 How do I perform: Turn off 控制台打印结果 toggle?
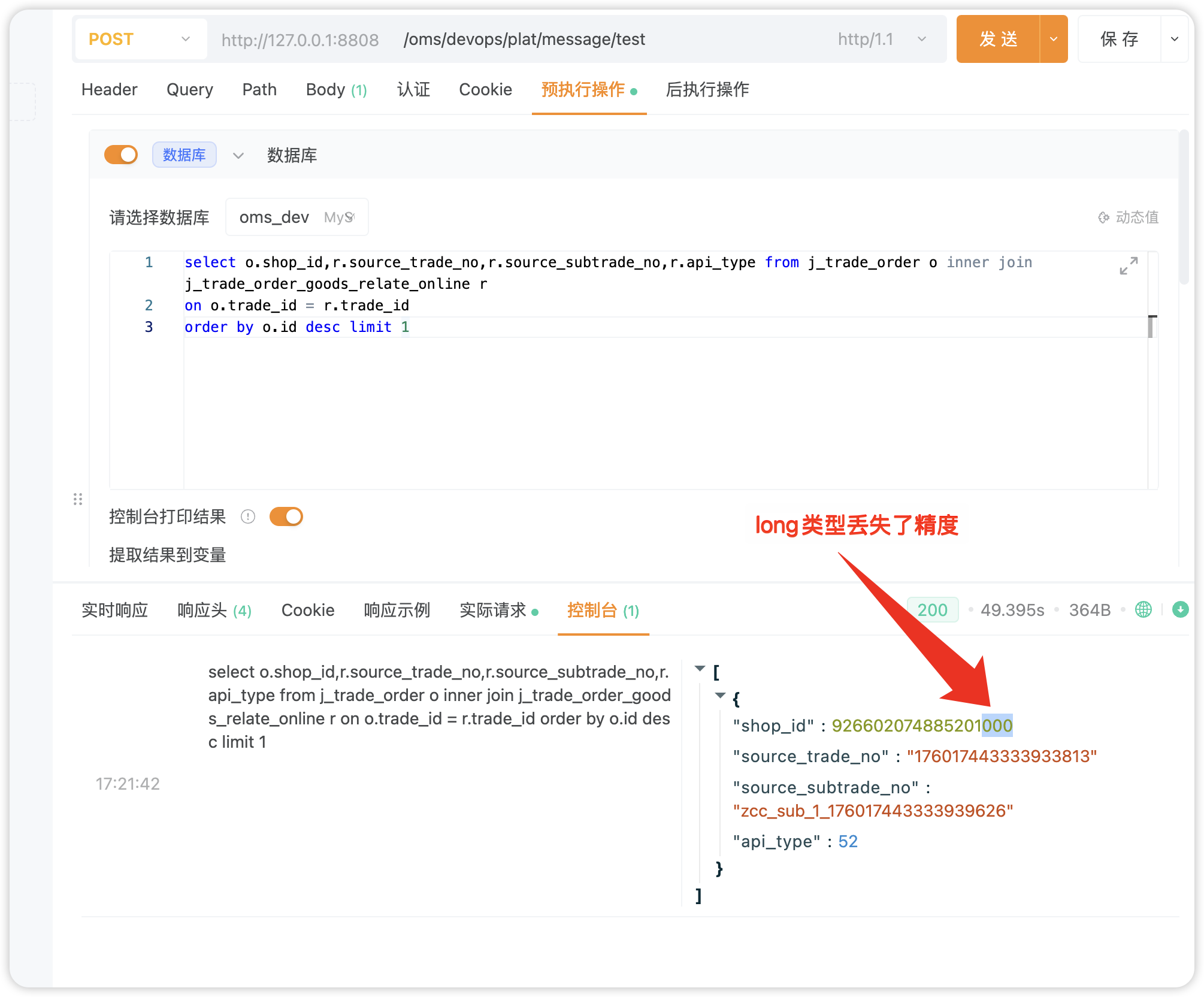point(286,516)
